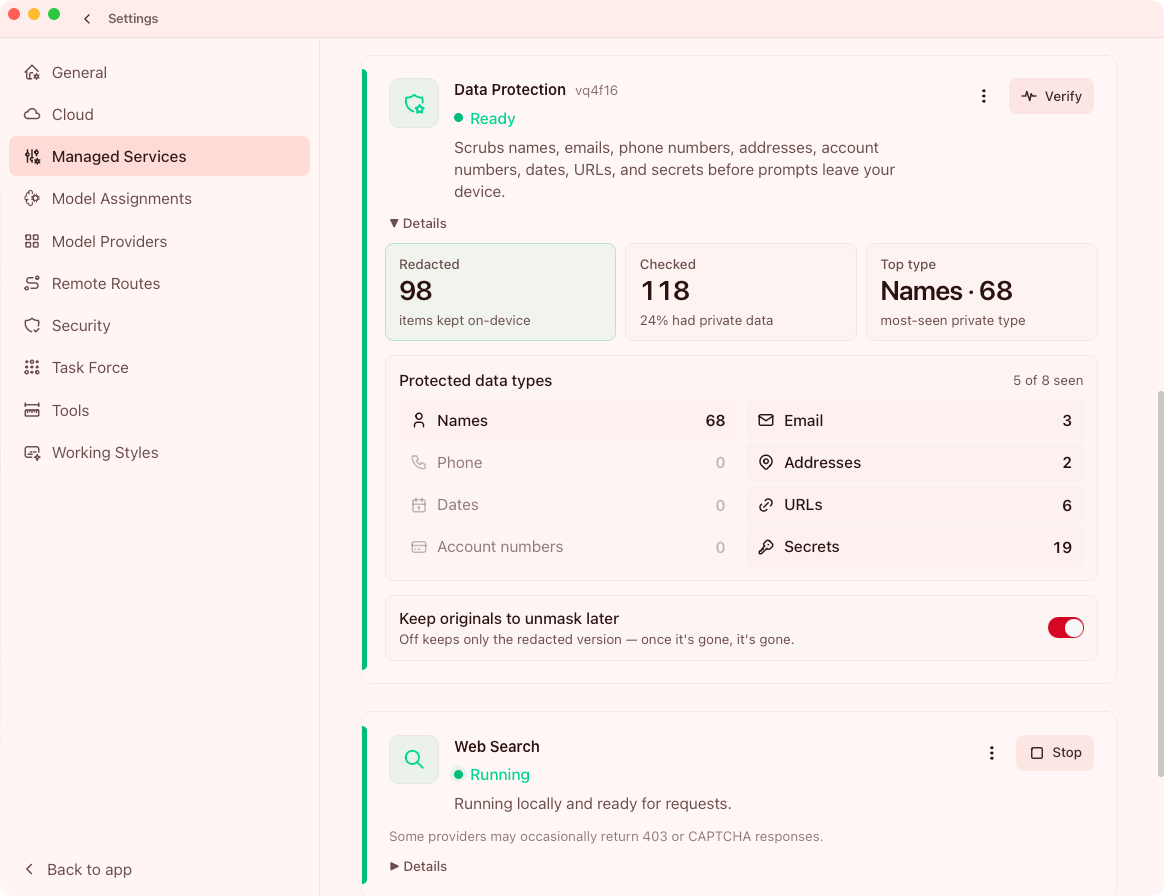Open Working Styles settings page
The height and width of the screenshot is (896, 1164).
(x=159, y=453)
